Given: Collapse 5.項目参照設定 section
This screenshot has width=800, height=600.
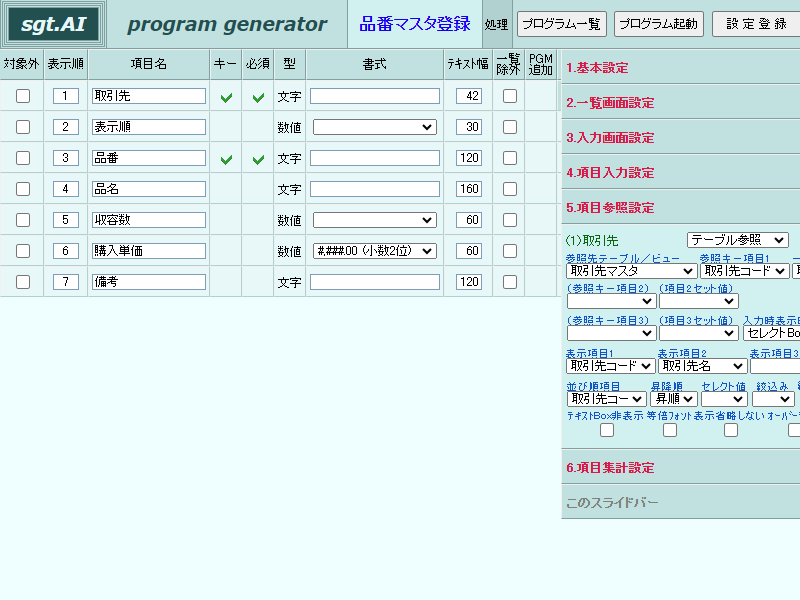Looking at the screenshot, I should pos(681,208).
